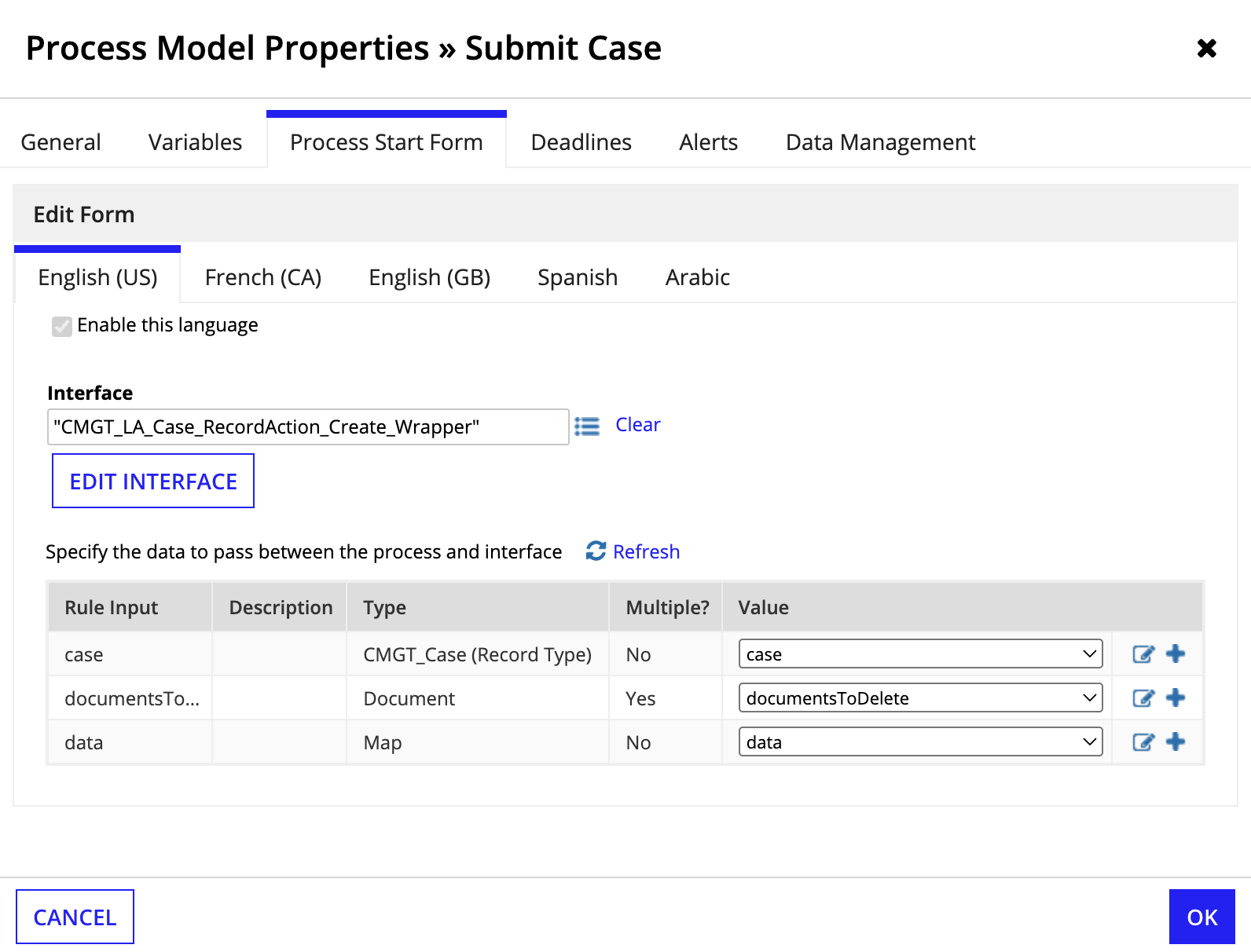Screen dimensions: 1251x952
Task: Expand the case value dropdown
Action: 920,654
